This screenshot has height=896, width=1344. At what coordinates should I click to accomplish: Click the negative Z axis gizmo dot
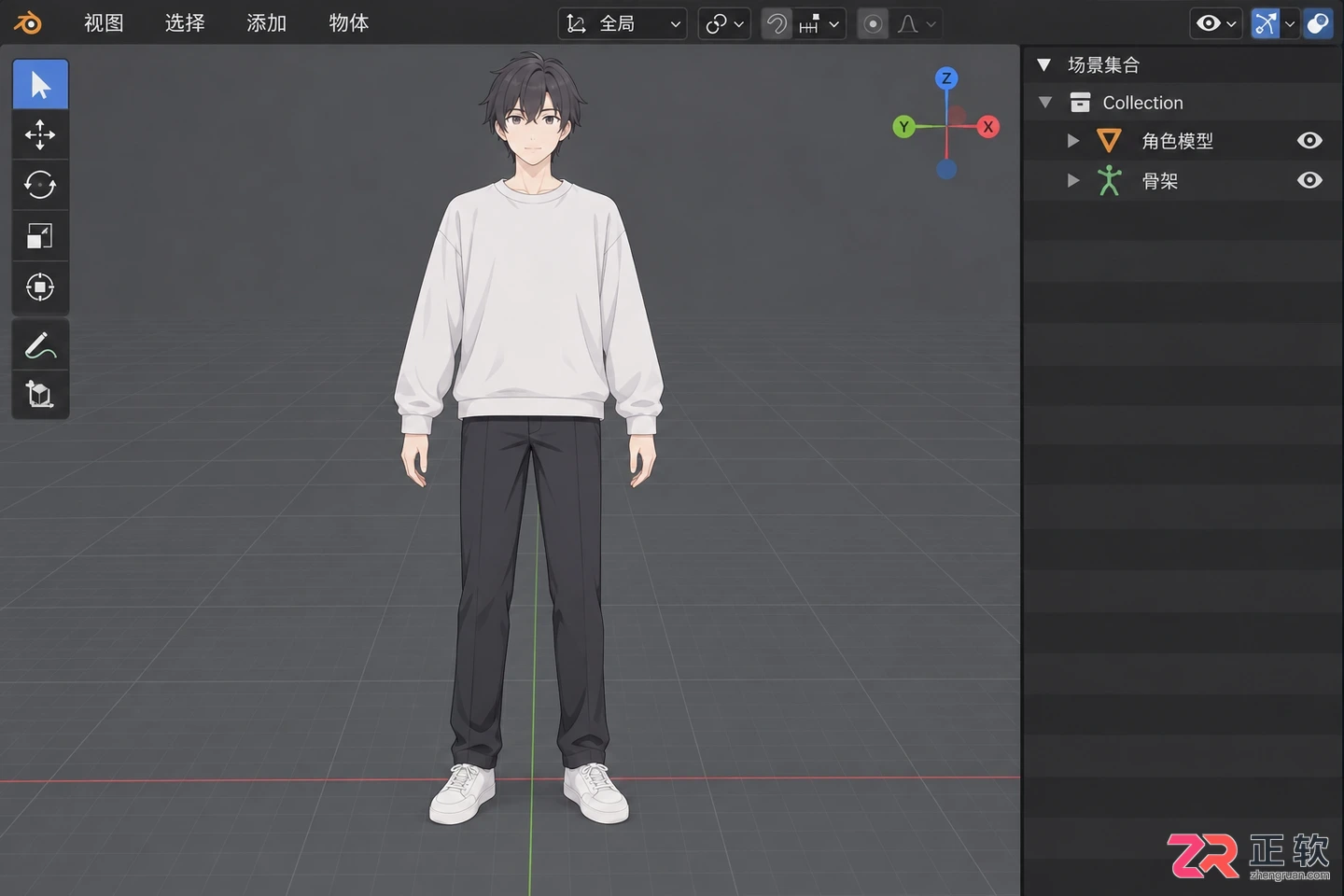pyautogui.click(x=946, y=170)
